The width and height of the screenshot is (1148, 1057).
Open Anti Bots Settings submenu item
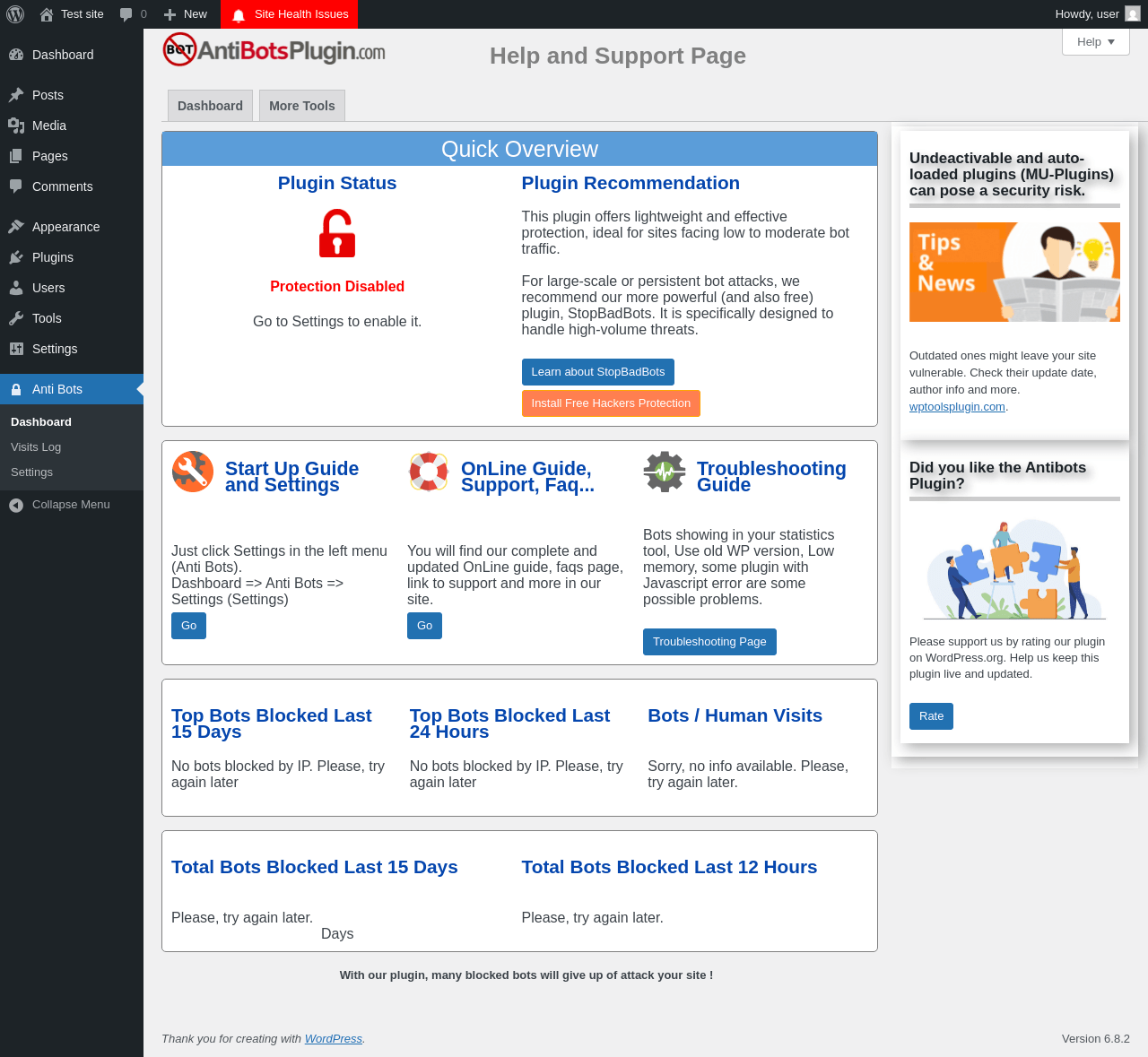(x=31, y=472)
